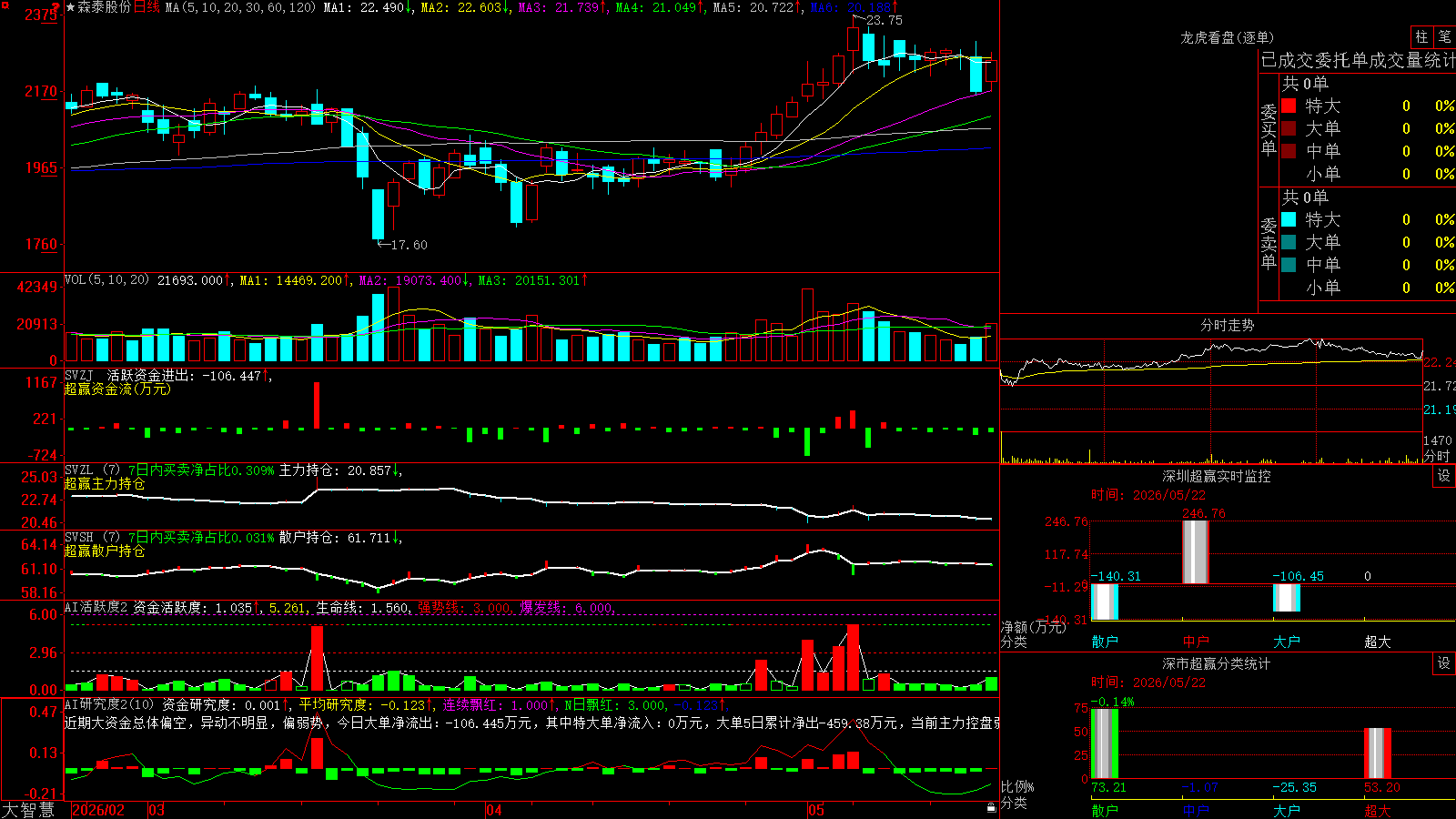
Task: Click the 大智慧 logo in the bottom-left corner
Action: pos(28,810)
